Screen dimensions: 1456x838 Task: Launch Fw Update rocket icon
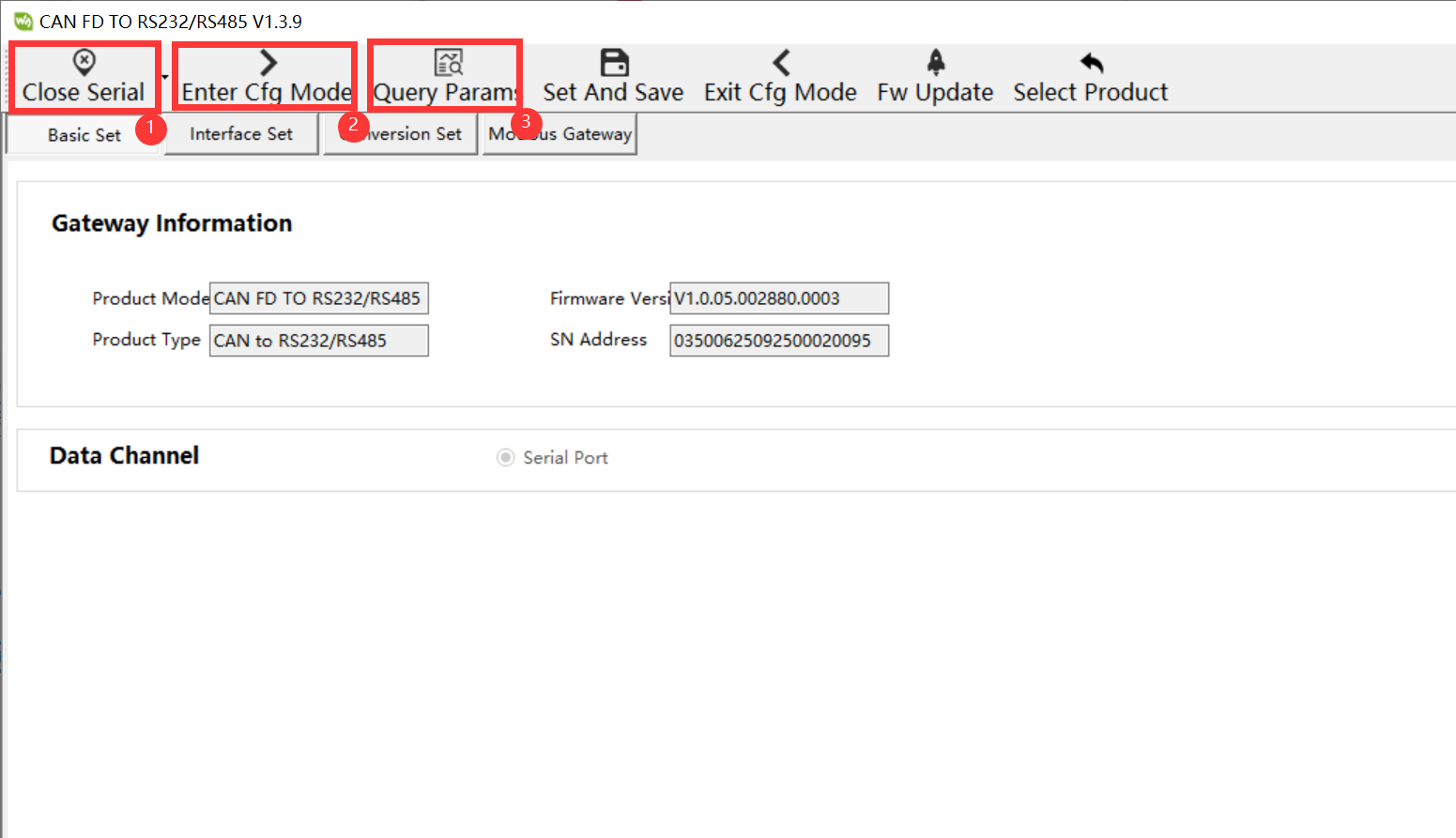coord(935,63)
